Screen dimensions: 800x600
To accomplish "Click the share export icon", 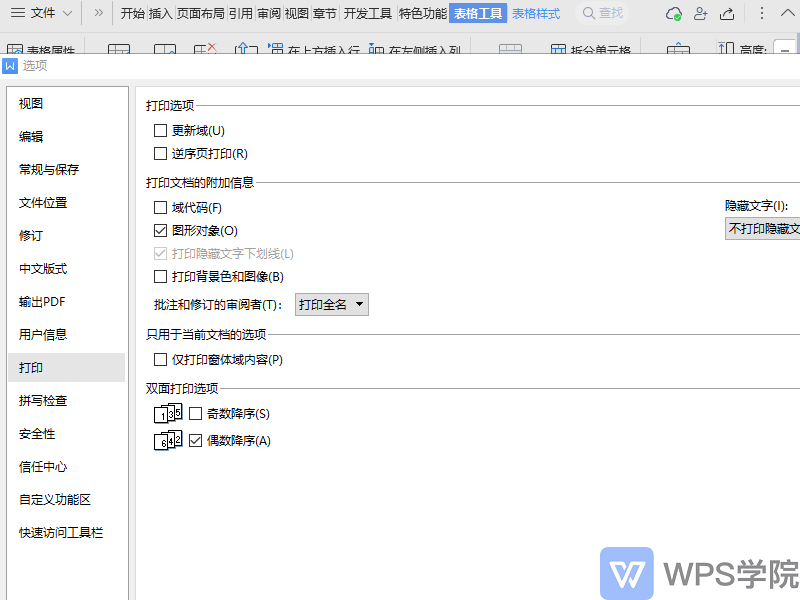I will 727,14.
